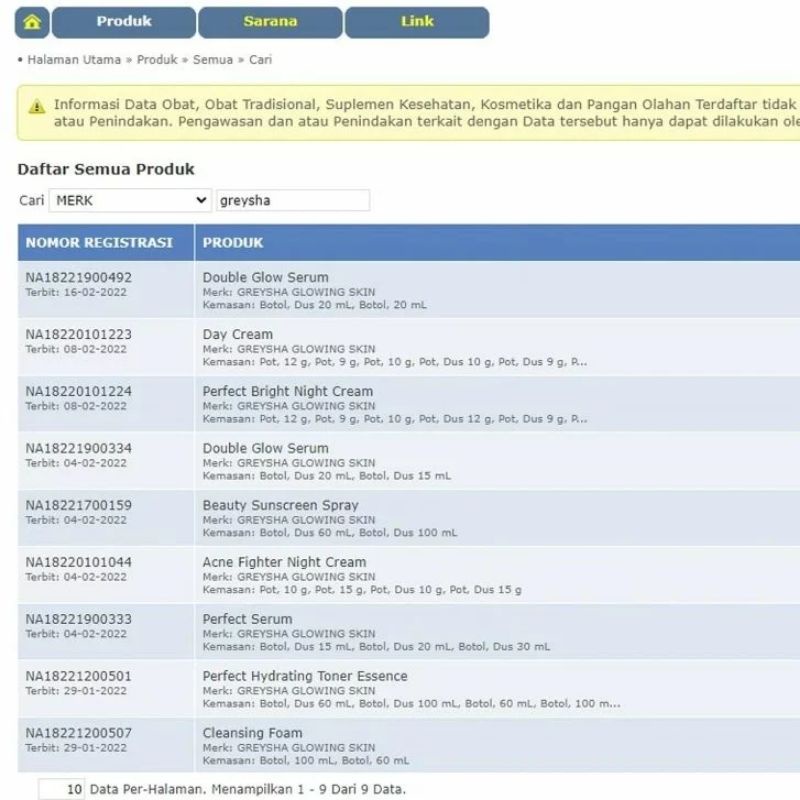Select registration number NA18220101044
Screen dimensions: 800x800
coord(79,562)
